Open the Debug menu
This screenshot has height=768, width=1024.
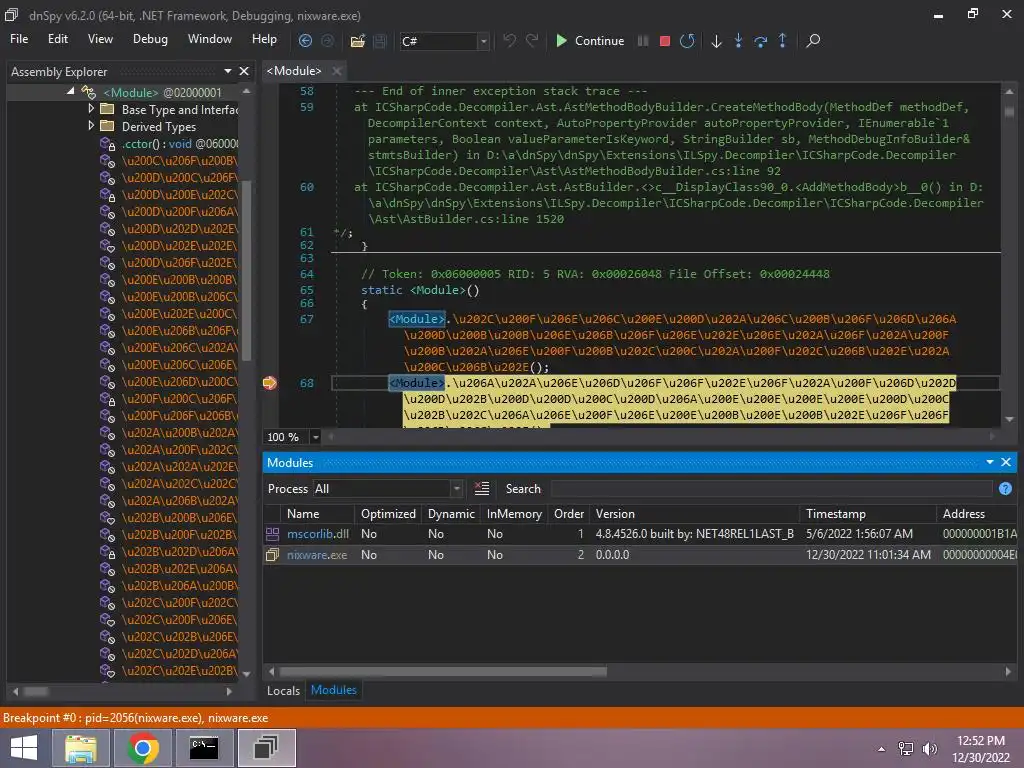150,39
